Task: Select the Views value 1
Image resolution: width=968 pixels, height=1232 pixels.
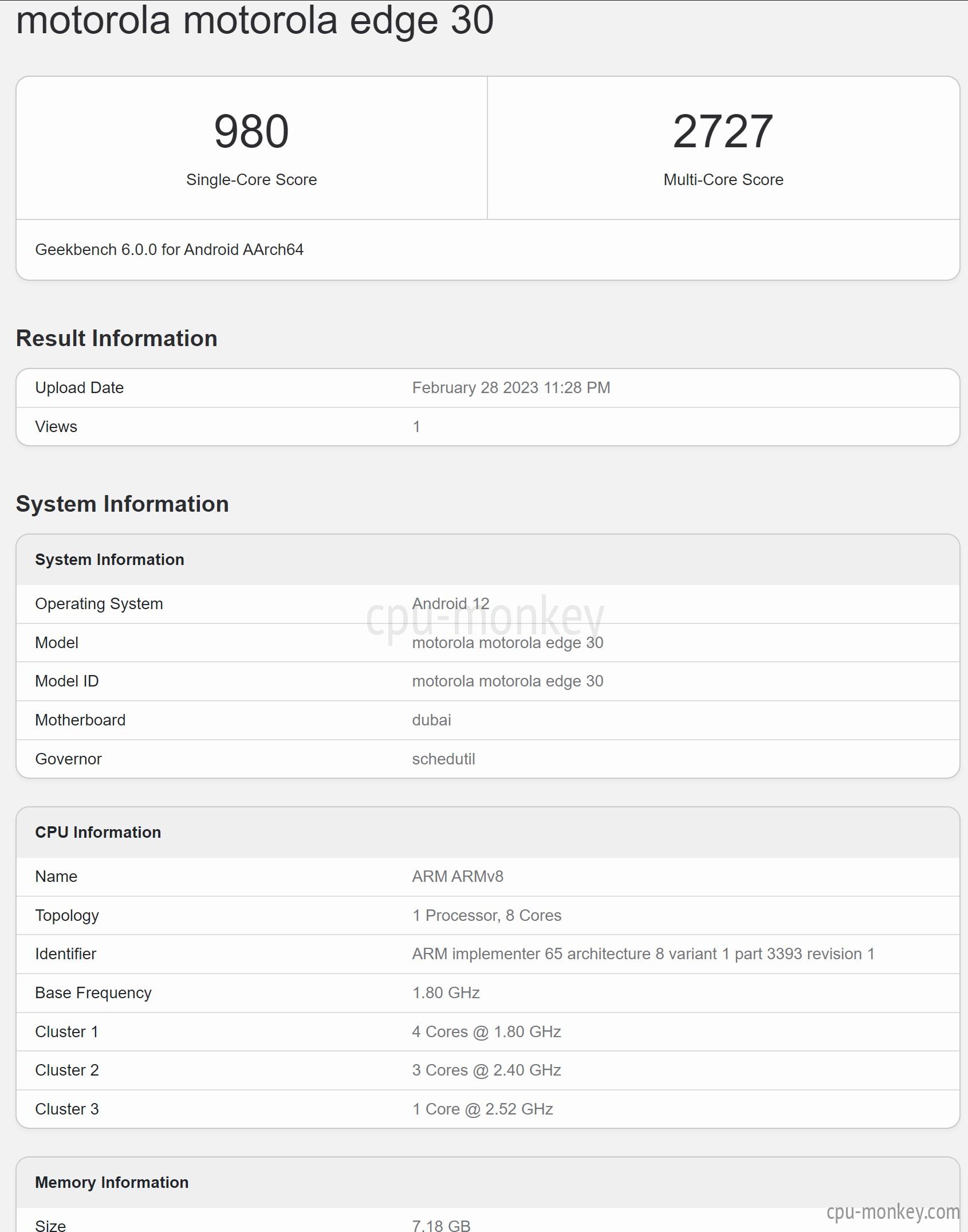Action: (416, 426)
